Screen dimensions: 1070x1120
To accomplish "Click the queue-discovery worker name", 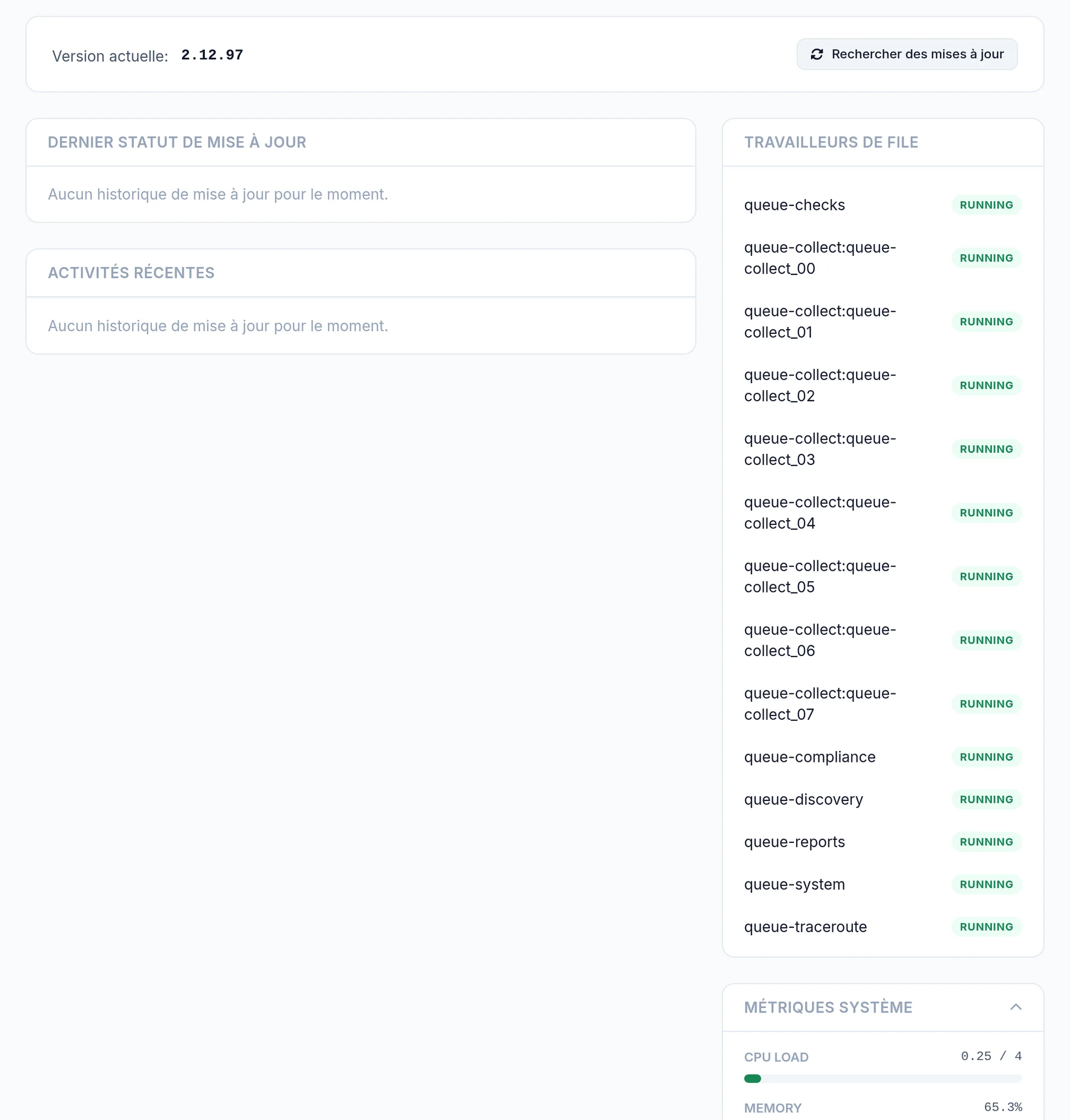I will pos(804,799).
